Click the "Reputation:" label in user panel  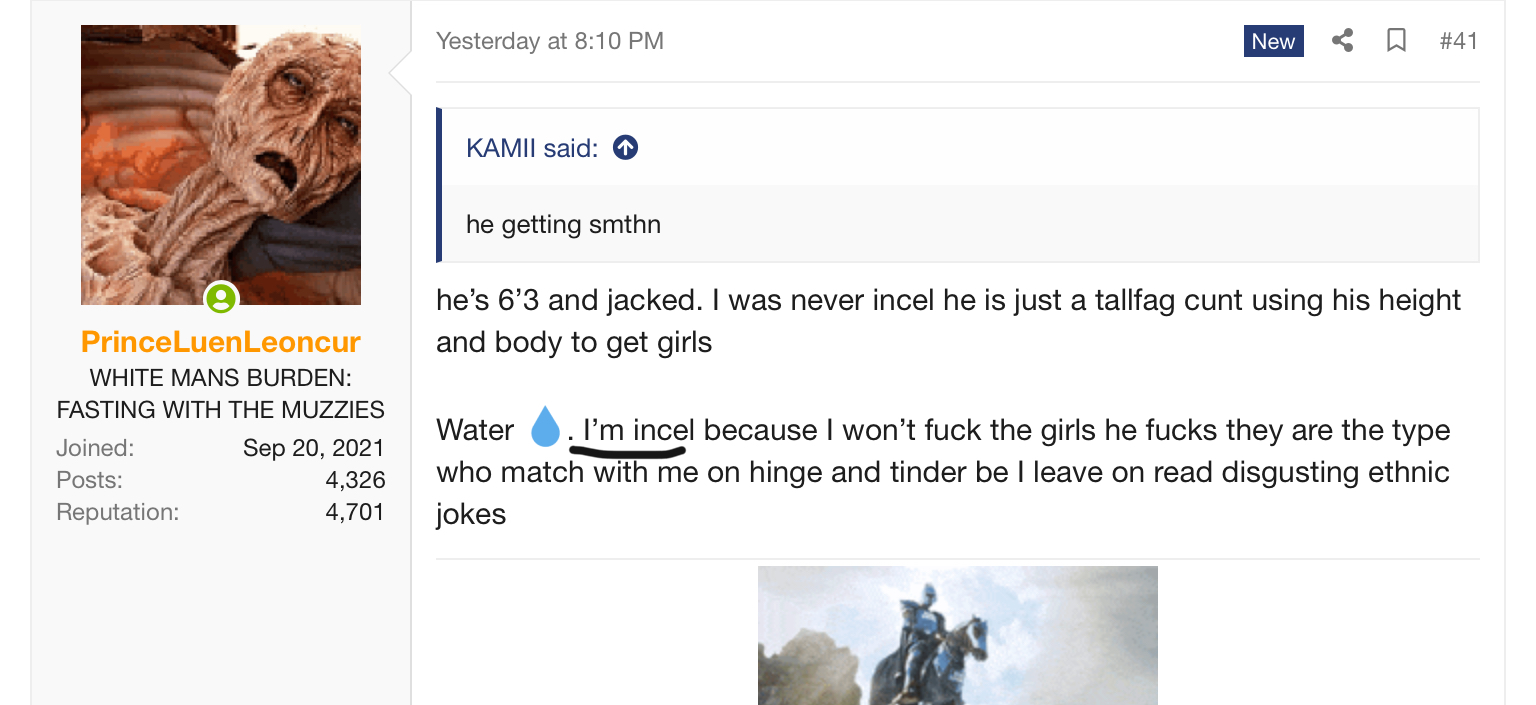click(x=118, y=513)
